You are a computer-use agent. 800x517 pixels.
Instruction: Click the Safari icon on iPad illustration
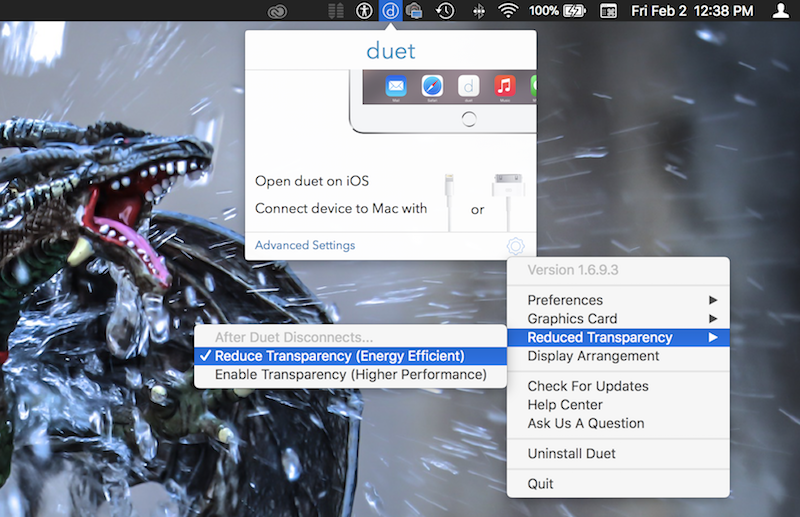(432, 86)
